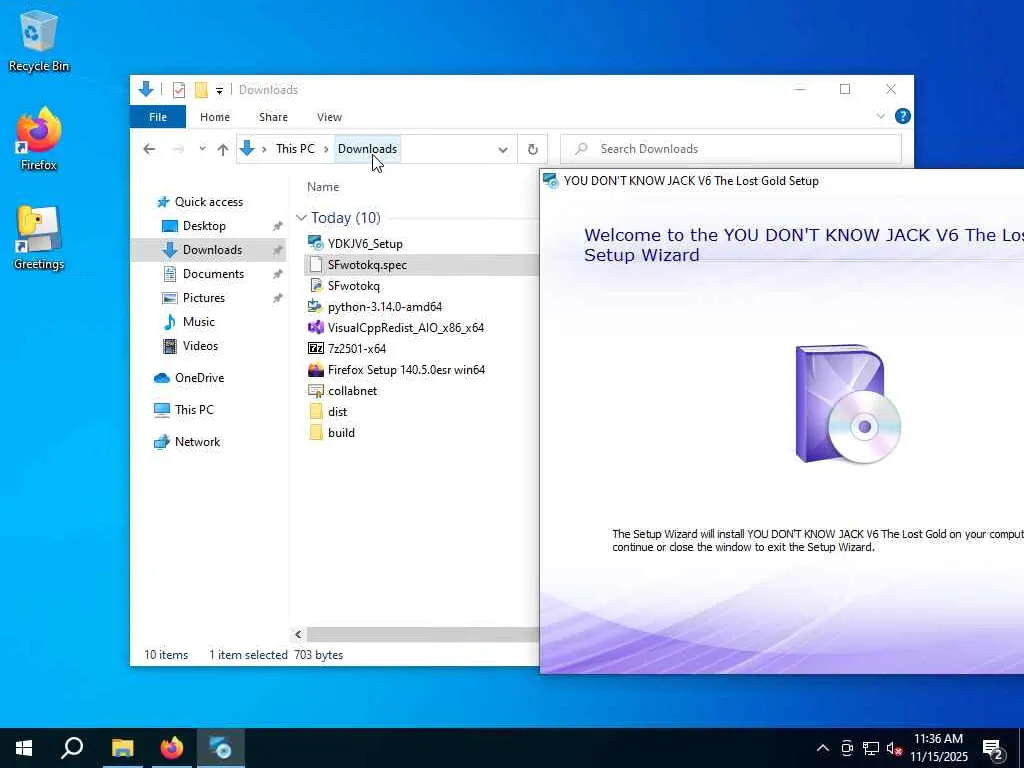
Task: Click the Downloads arrow icon in the title bar
Action: [146, 89]
